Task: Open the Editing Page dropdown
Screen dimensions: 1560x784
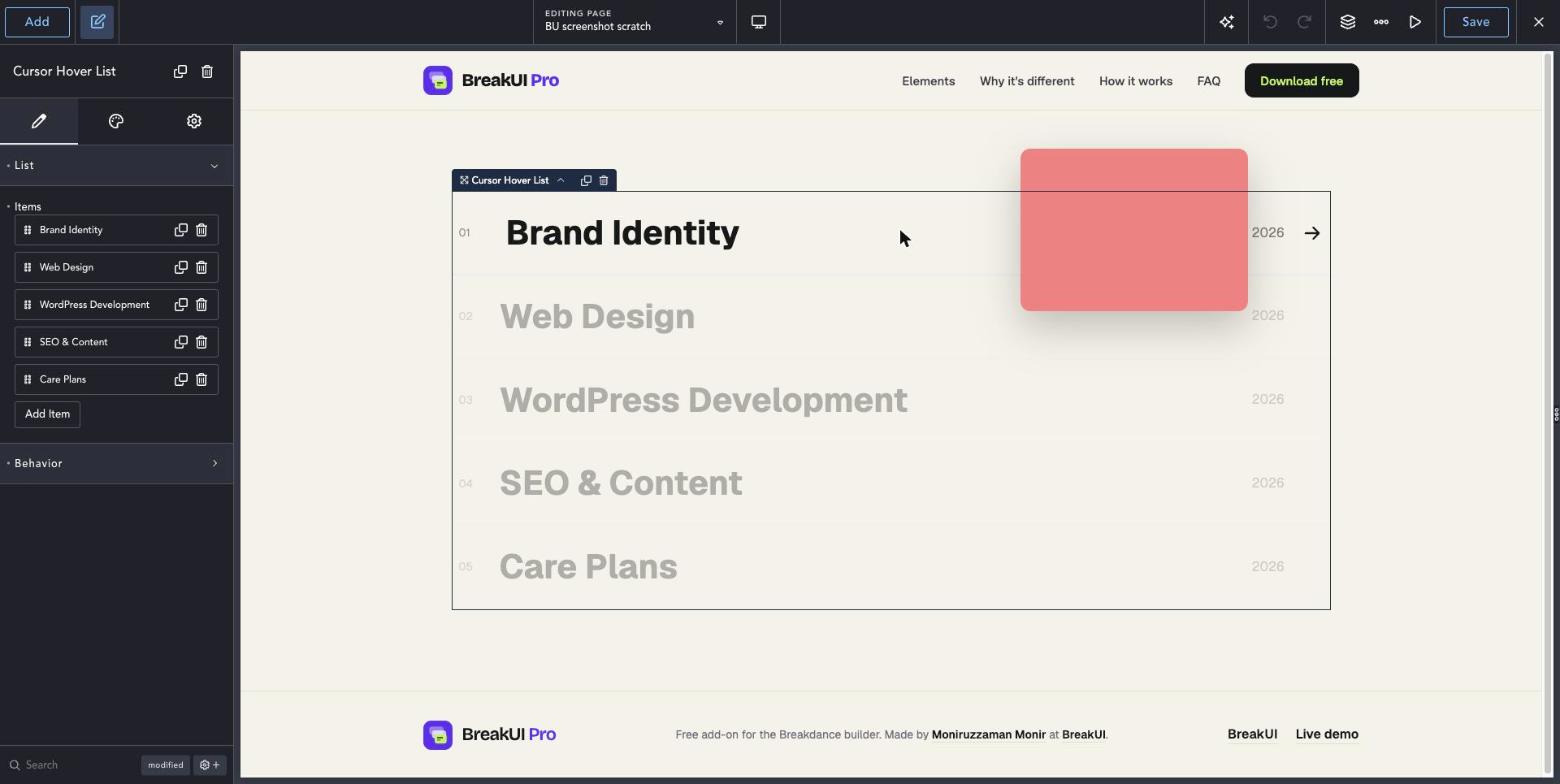Action: tap(634, 22)
